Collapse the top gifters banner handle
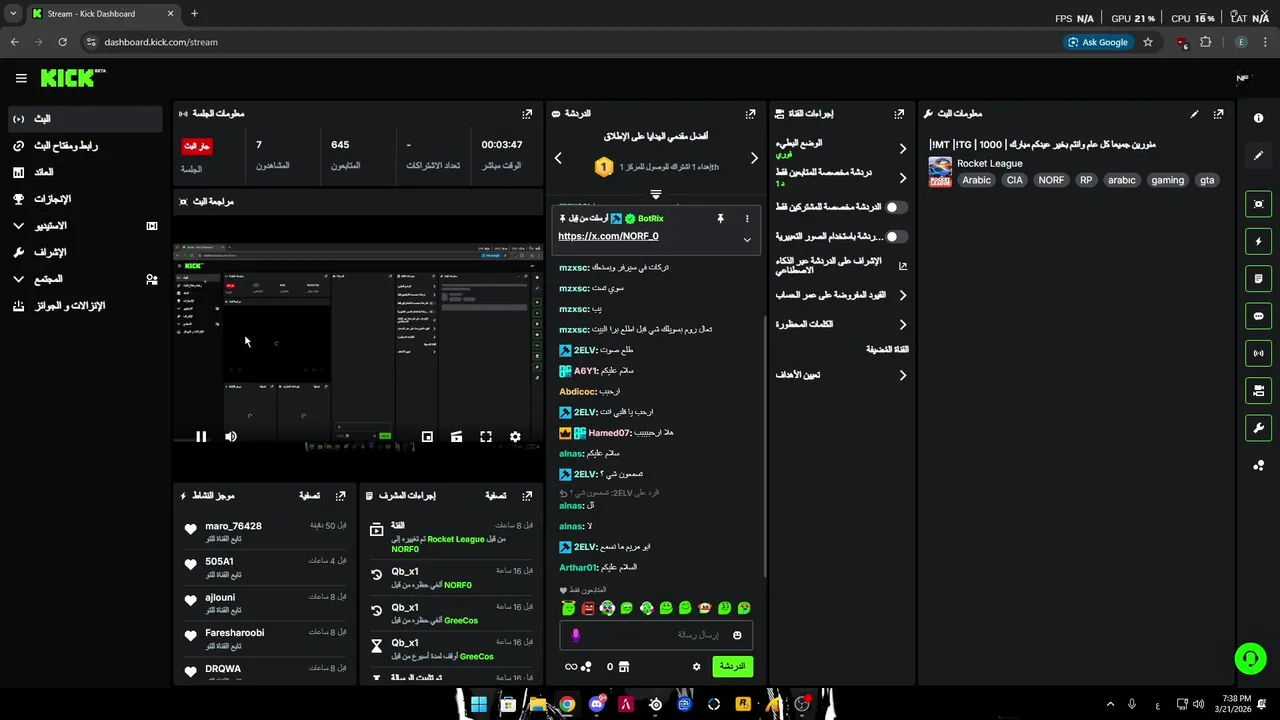Image resolution: width=1280 pixels, height=720 pixels. click(x=656, y=194)
